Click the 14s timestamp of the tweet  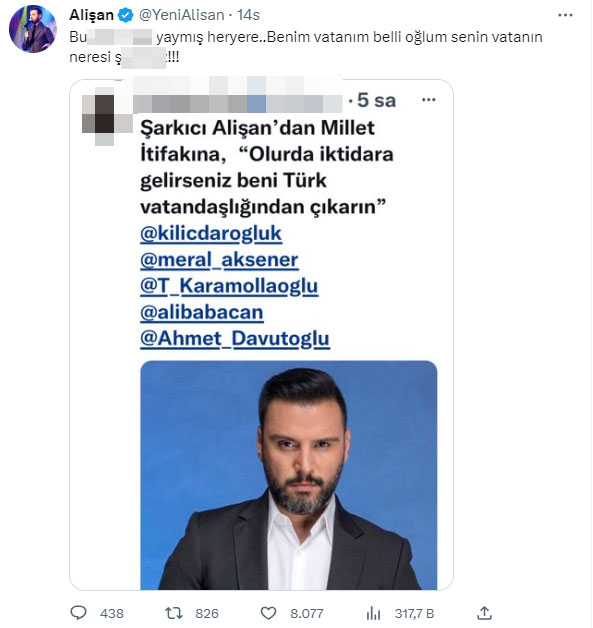[x=248, y=15]
